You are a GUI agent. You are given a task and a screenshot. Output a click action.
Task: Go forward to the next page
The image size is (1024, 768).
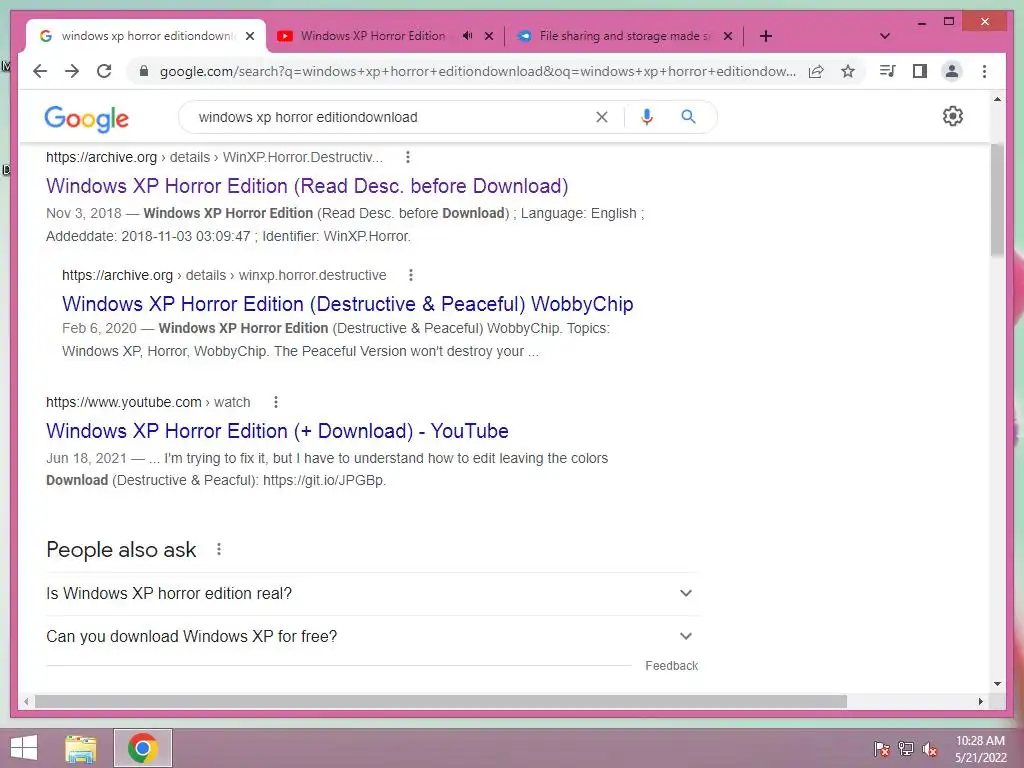coord(72,71)
